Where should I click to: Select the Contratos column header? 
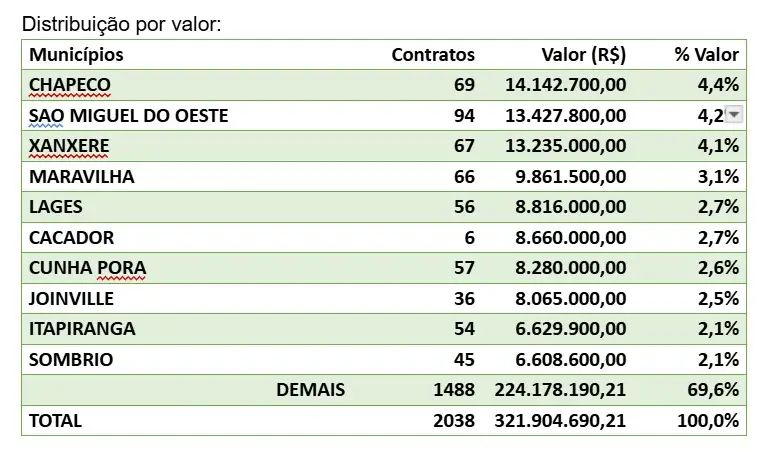pyautogui.click(x=432, y=54)
